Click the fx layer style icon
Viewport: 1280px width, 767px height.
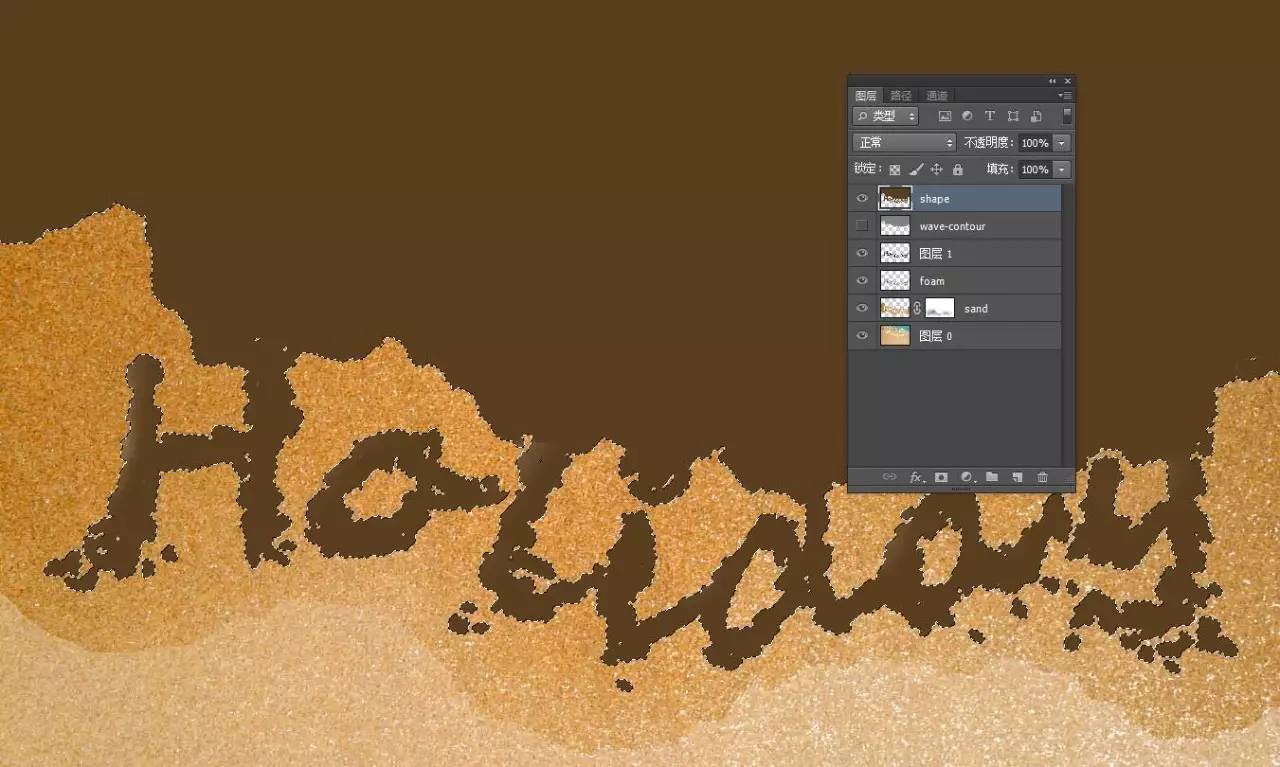[915, 478]
